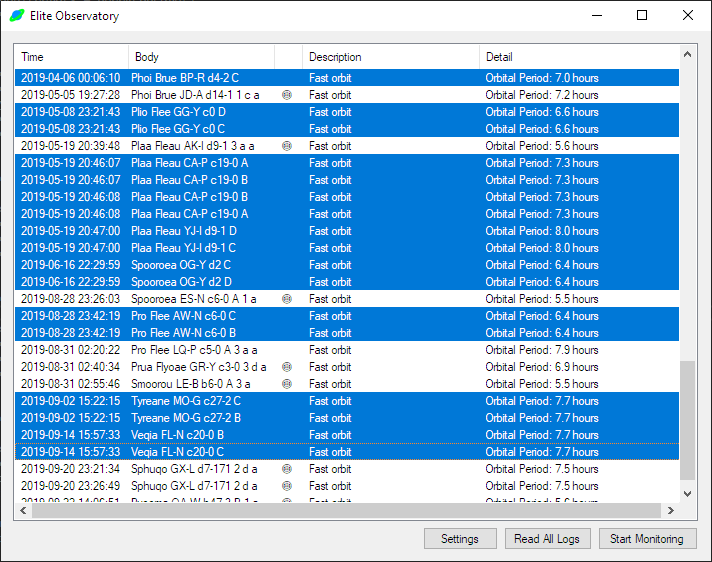
Task: Select row Plaa Fleau YJ-I d9-1 C
Action: [x=347, y=248]
